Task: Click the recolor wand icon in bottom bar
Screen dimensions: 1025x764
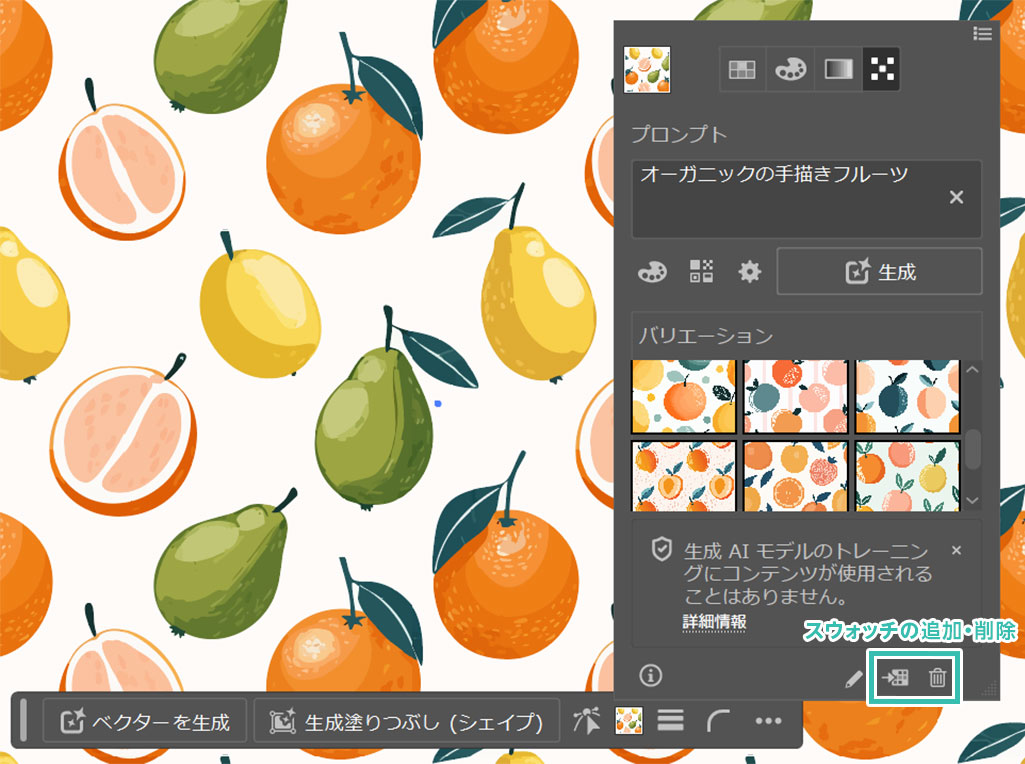Action: click(586, 721)
